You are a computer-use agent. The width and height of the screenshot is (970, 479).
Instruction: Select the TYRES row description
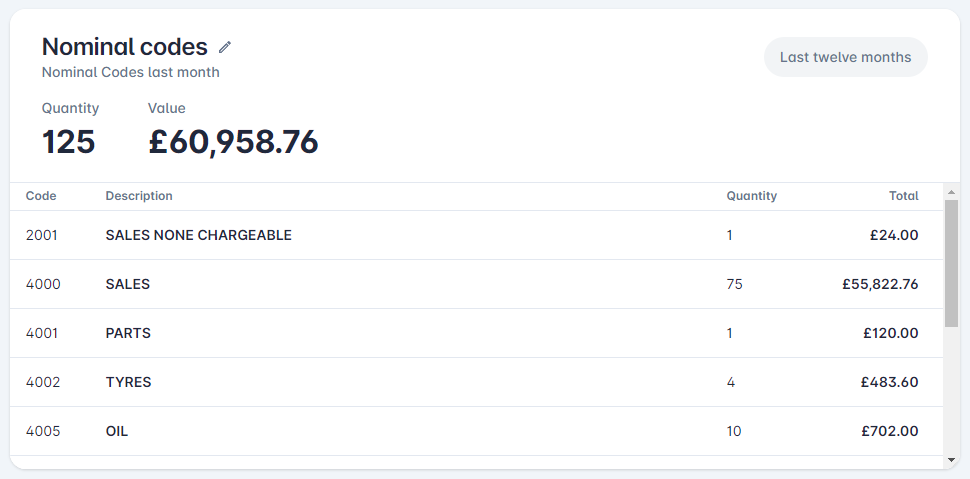tap(129, 382)
